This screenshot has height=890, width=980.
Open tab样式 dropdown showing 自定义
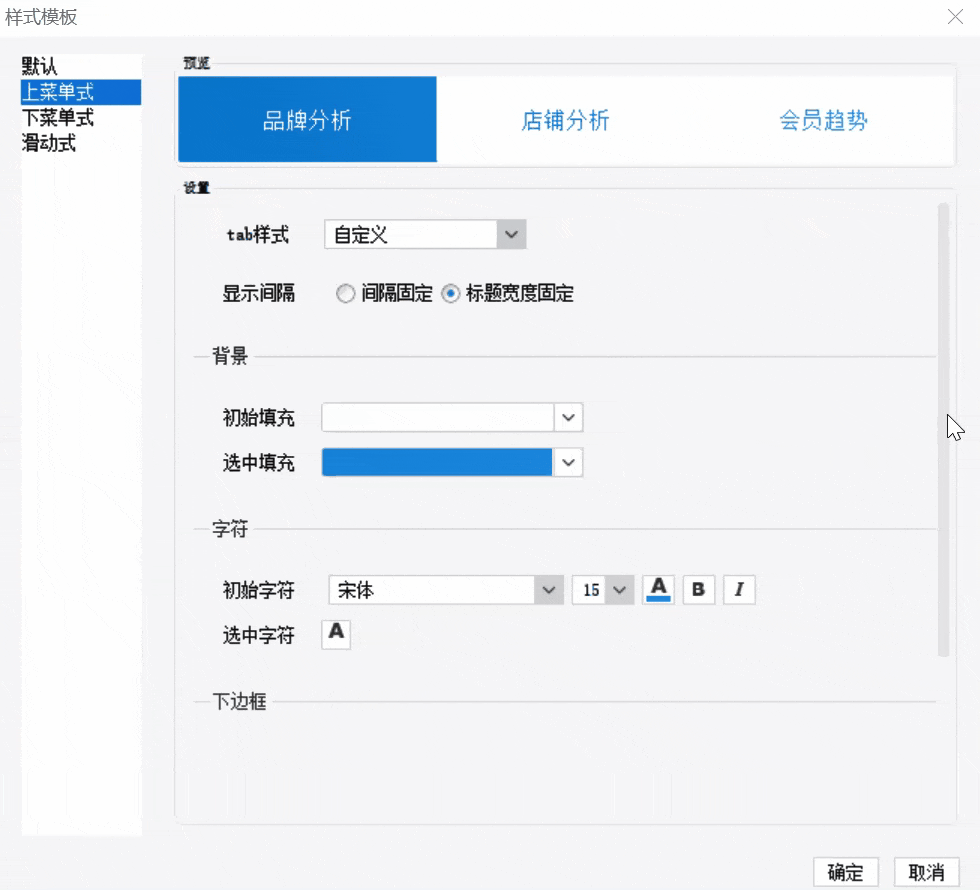click(x=425, y=234)
